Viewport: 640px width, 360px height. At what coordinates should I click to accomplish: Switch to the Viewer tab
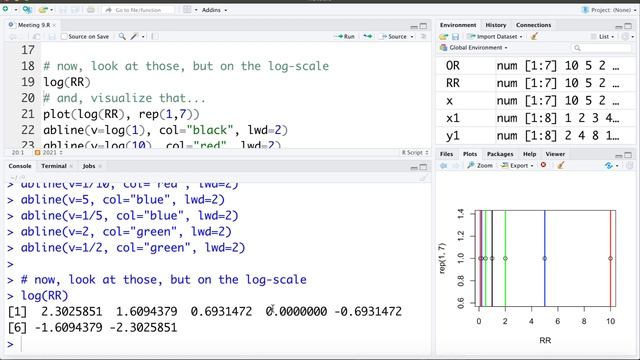[555, 154]
